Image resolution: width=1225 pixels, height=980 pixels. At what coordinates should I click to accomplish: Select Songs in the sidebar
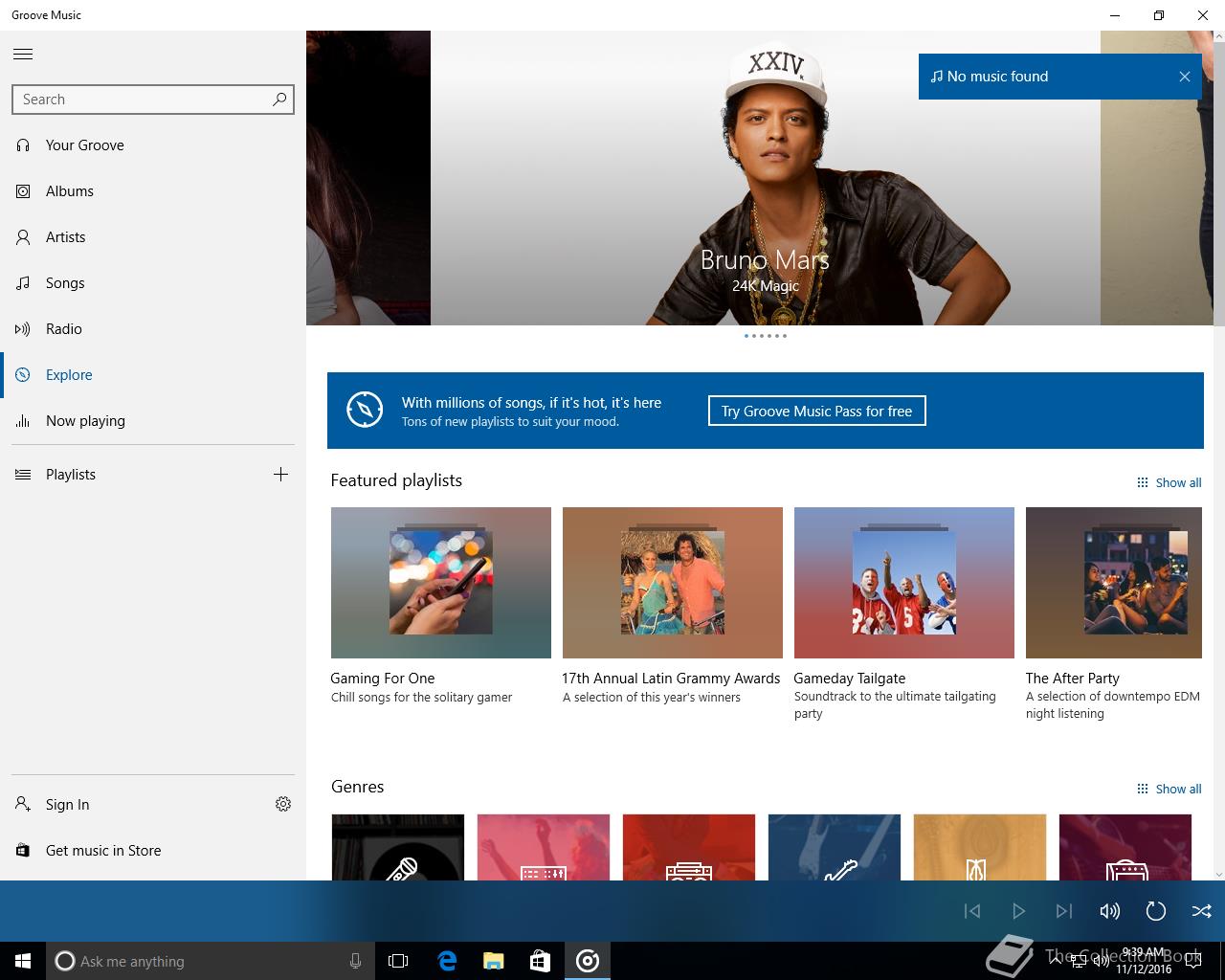153,283
